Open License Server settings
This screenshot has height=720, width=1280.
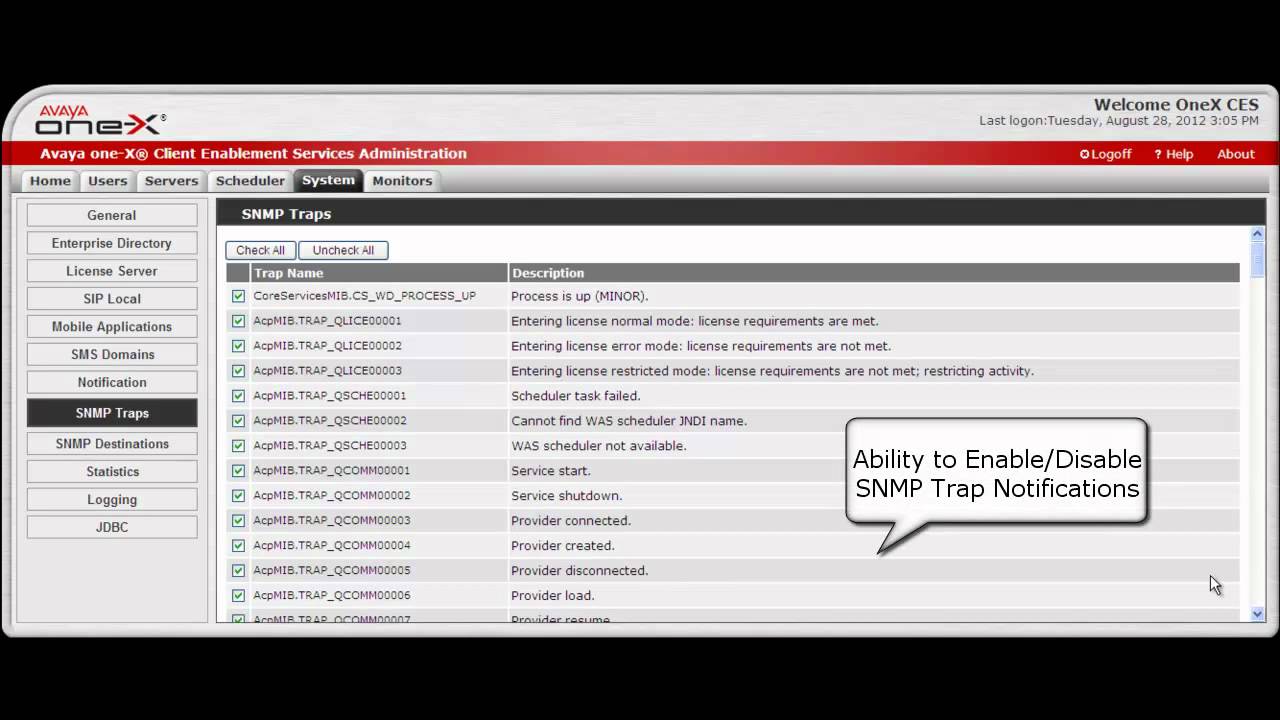pyautogui.click(x=112, y=271)
